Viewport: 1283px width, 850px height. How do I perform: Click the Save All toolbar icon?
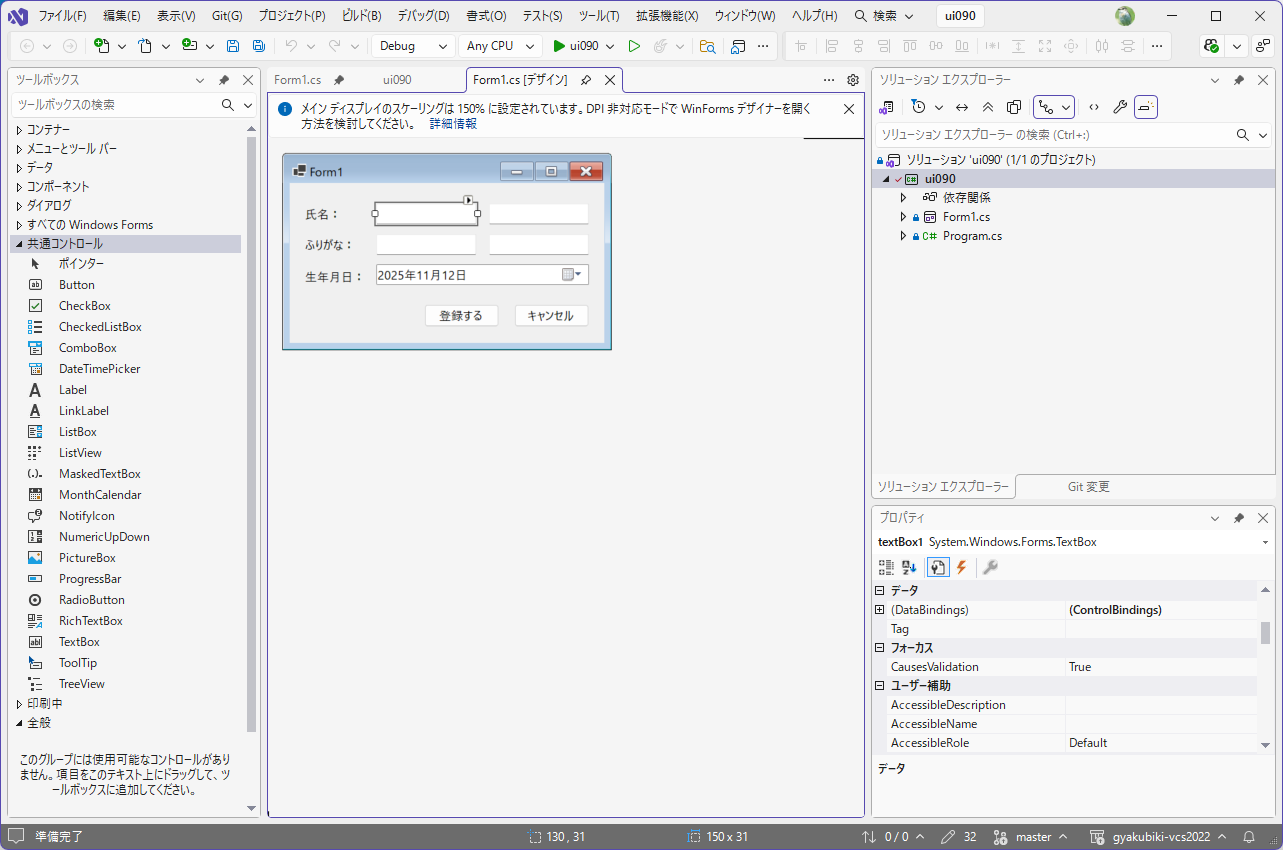259,46
